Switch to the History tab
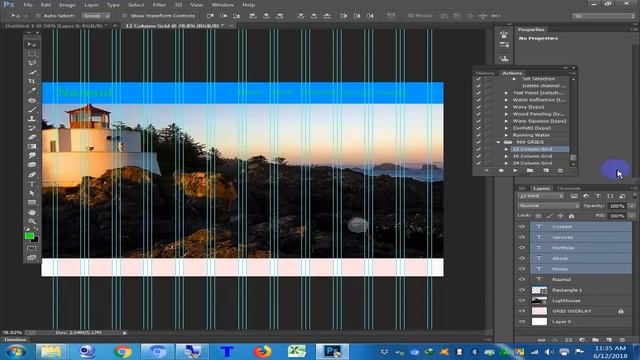This screenshot has height=360, width=640. click(x=485, y=73)
